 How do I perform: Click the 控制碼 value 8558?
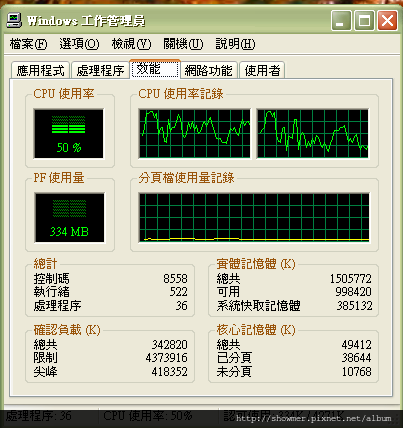(x=175, y=278)
